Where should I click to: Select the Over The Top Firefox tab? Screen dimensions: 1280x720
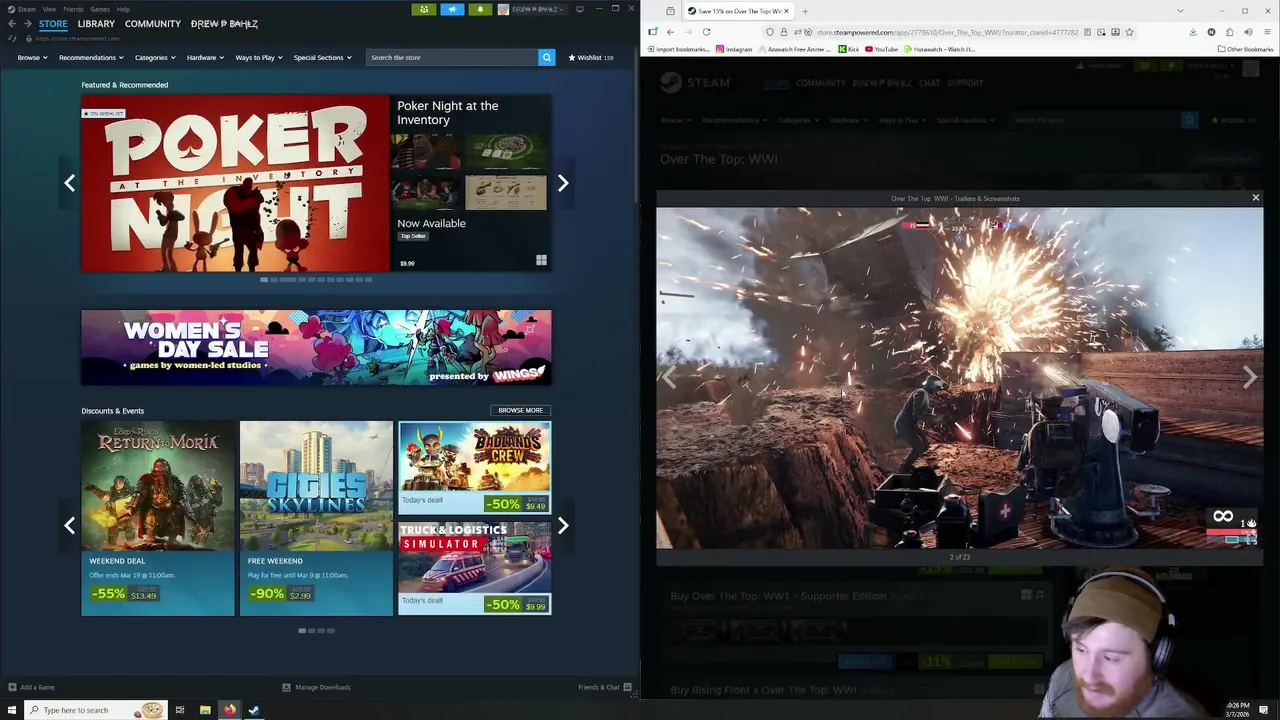(x=738, y=11)
